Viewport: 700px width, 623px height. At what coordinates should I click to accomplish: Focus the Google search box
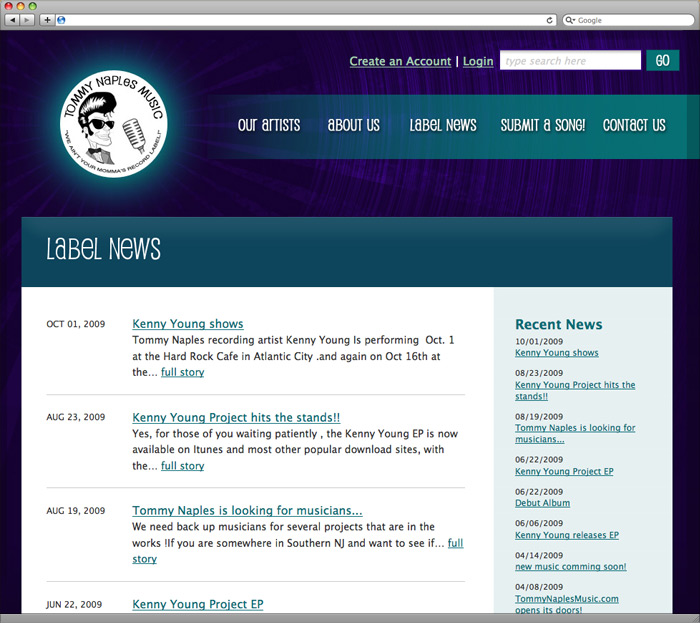coord(628,20)
